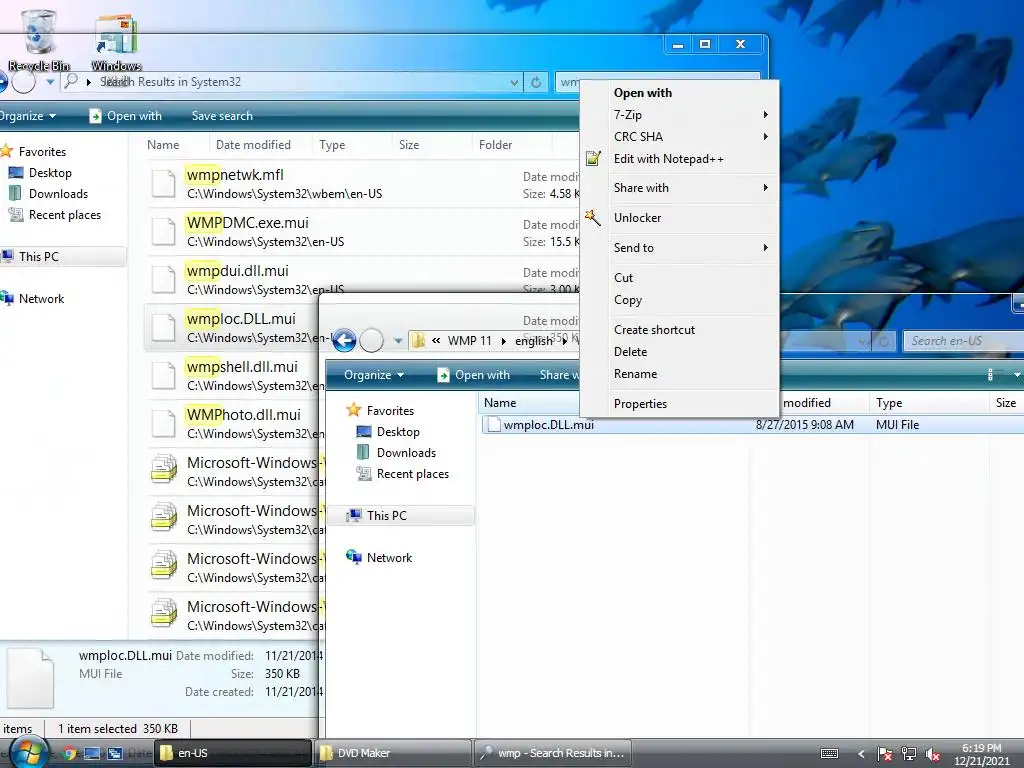This screenshot has height=768, width=1024.
Task: Select the WMPhoto.dll.mui file icon
Action: point(163,423)
